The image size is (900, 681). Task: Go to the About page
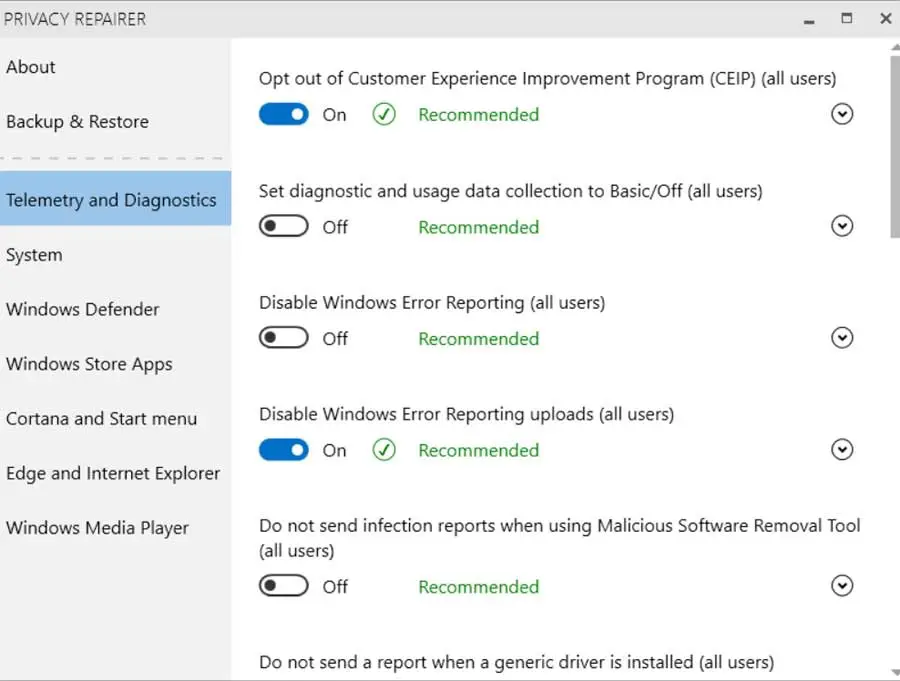point(31,67)
